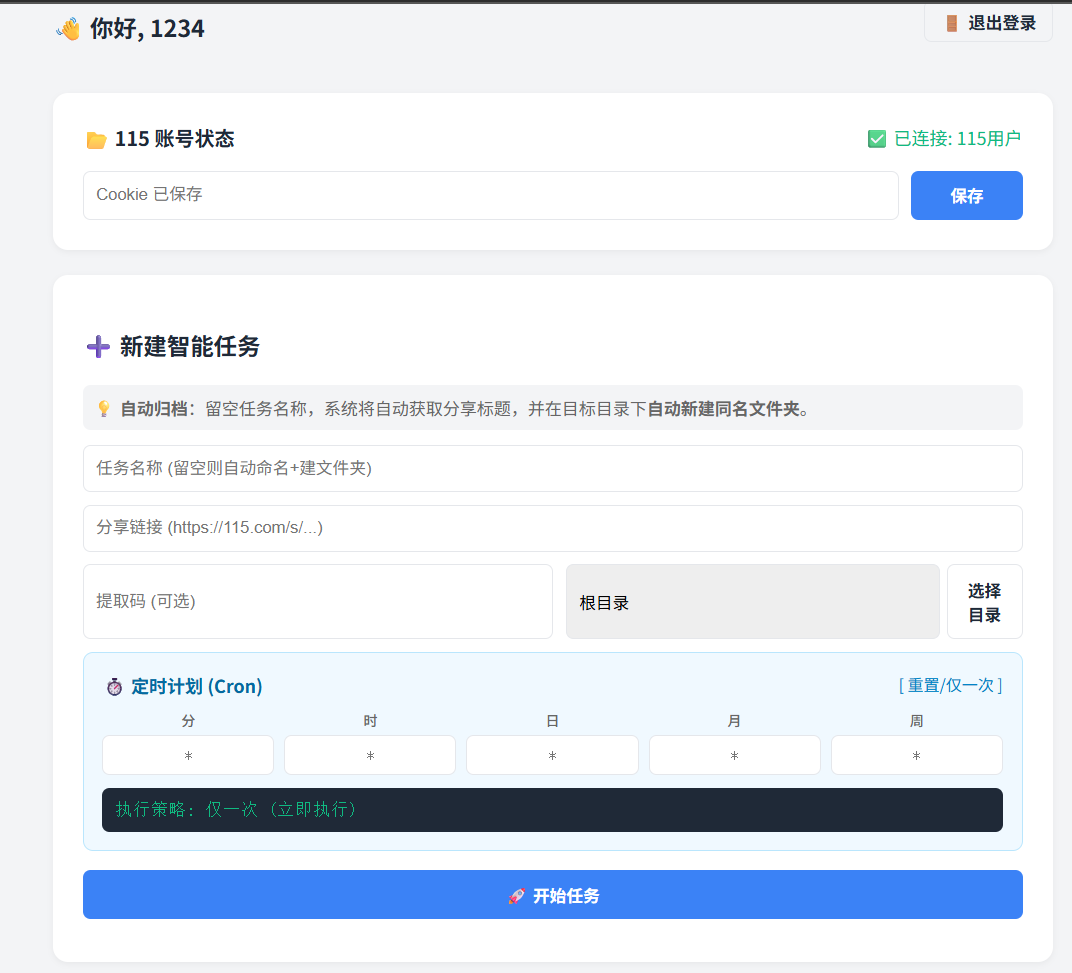Viewport: 1072px width, 973px height.
Task: Start the task with 开始任务 button
Action: click(552, 894)
